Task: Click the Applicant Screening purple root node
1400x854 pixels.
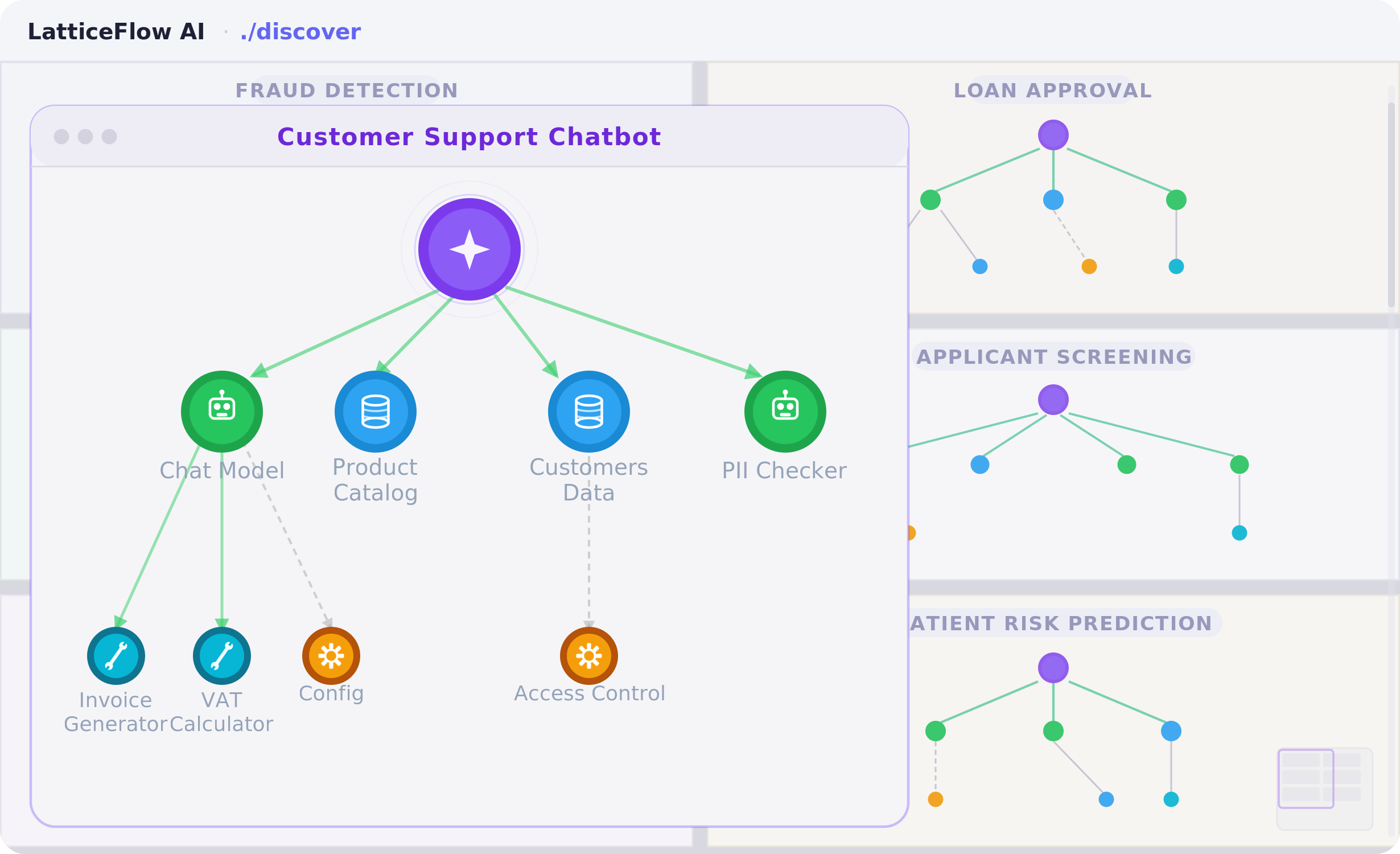Action: [1053, 400]
